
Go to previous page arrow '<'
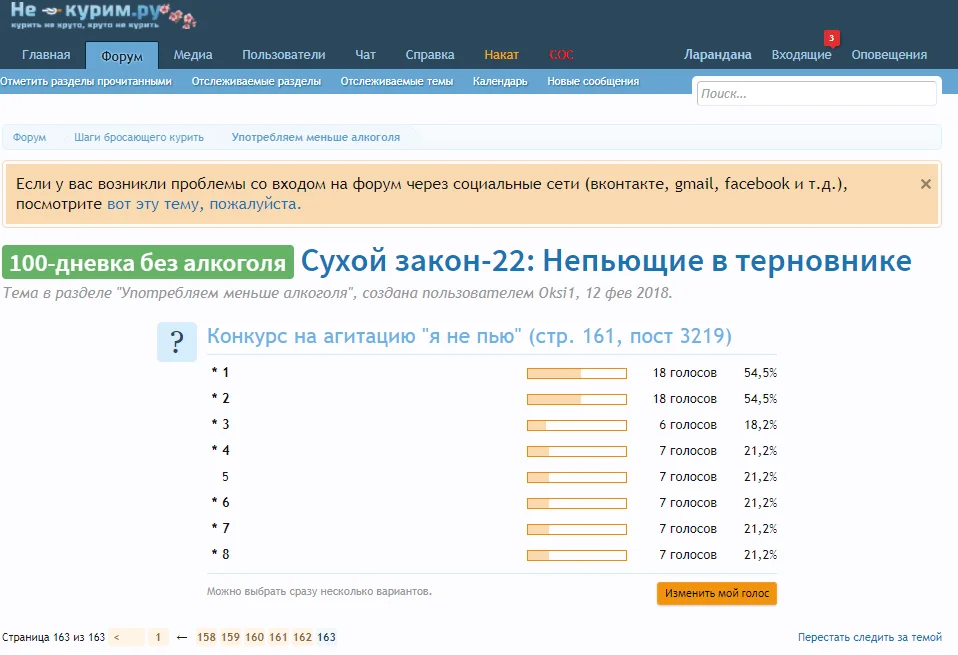pyautogui.click(x=126, y=637)
